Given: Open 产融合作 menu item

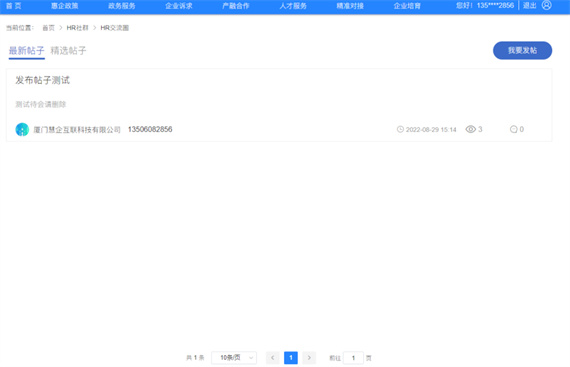Looking at the screenshot, I should (x=236, y=6).
